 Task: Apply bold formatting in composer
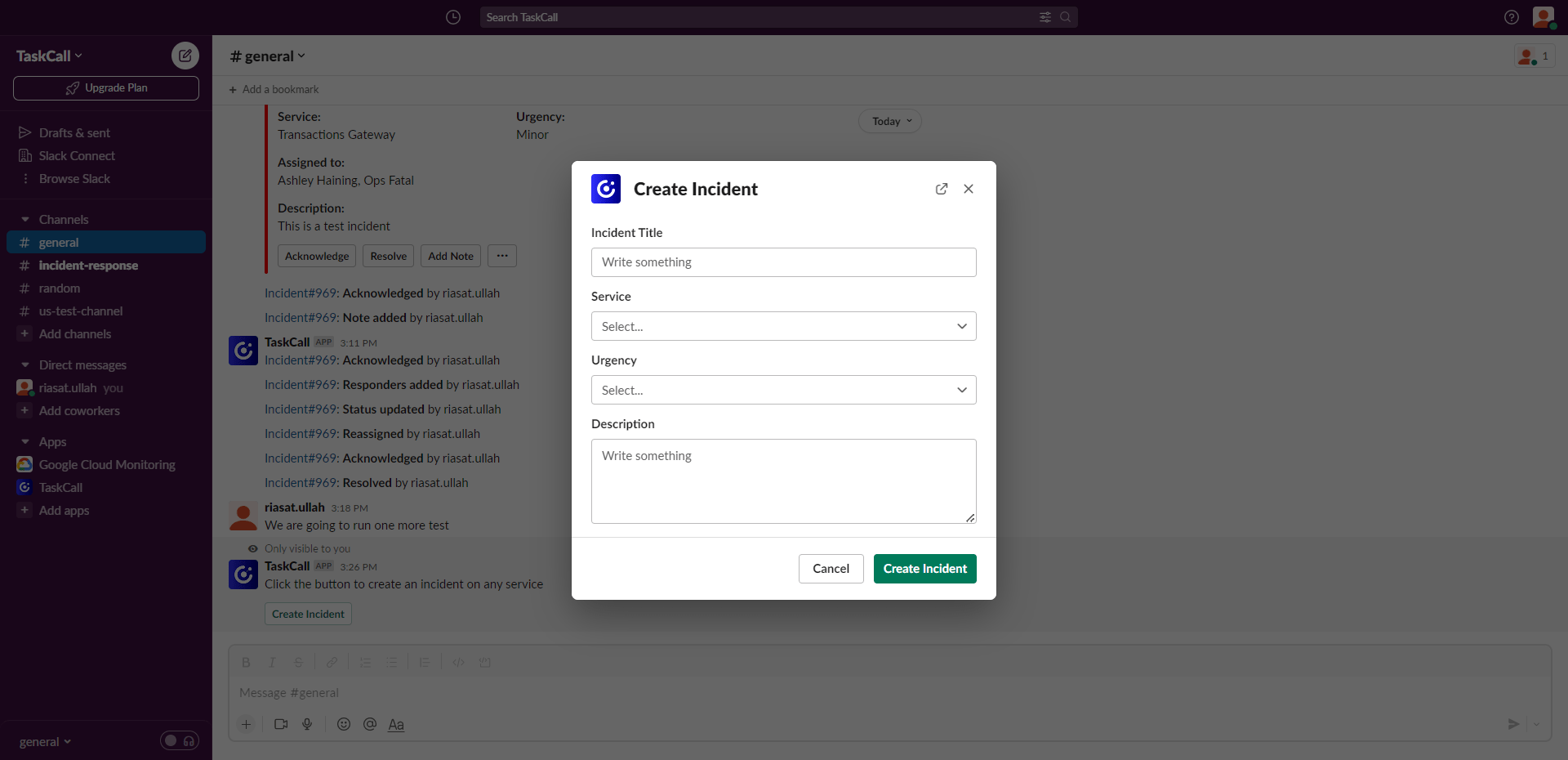coord(246,663)
